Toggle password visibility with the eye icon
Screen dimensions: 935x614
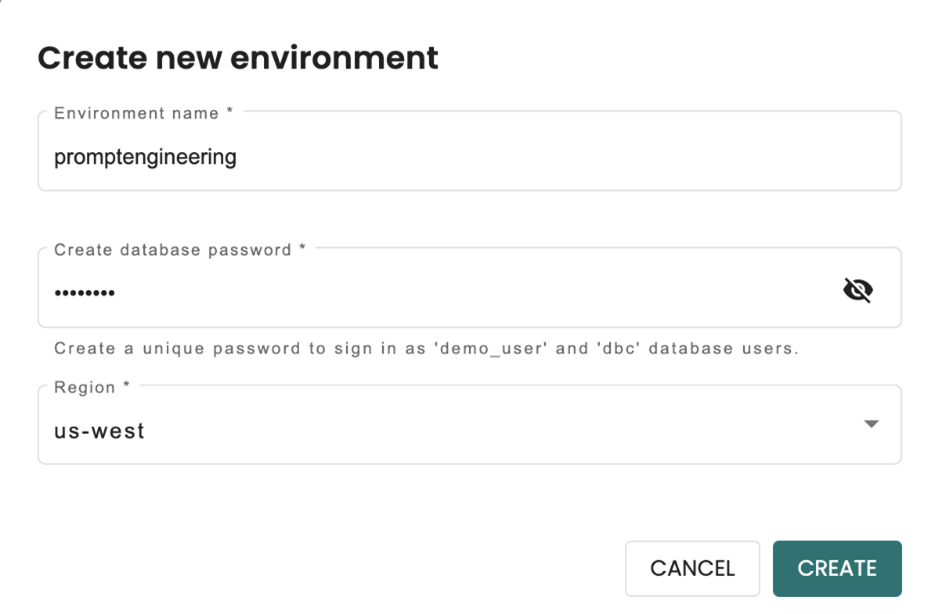(x=857, y=290)
